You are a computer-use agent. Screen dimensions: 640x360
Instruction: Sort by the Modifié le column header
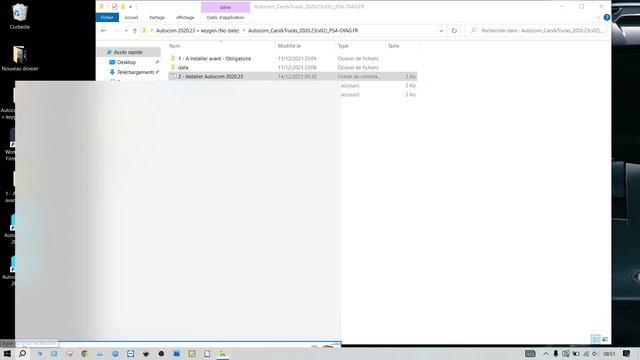pos(289,46)
